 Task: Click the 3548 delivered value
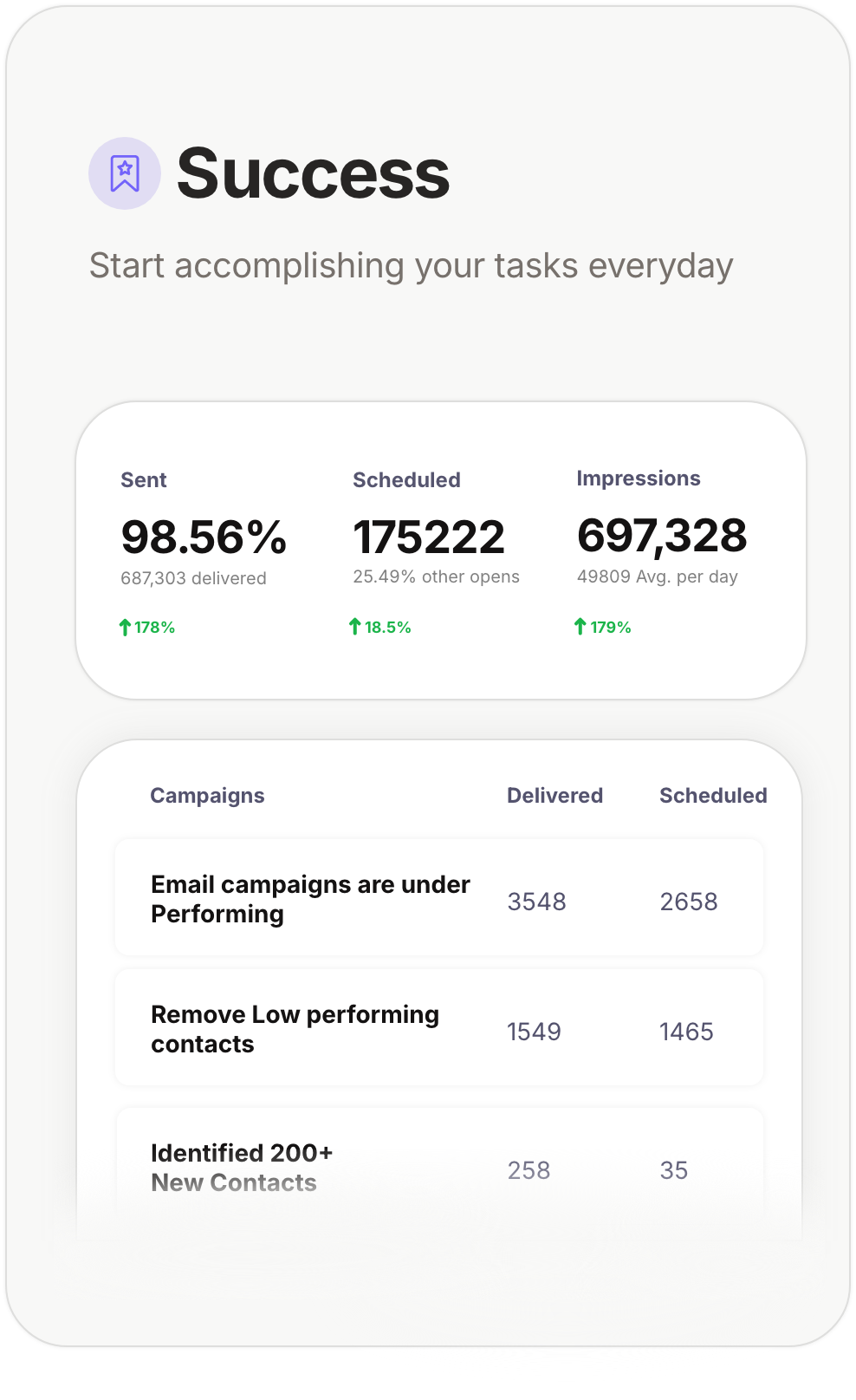click(x=536, y=902)
